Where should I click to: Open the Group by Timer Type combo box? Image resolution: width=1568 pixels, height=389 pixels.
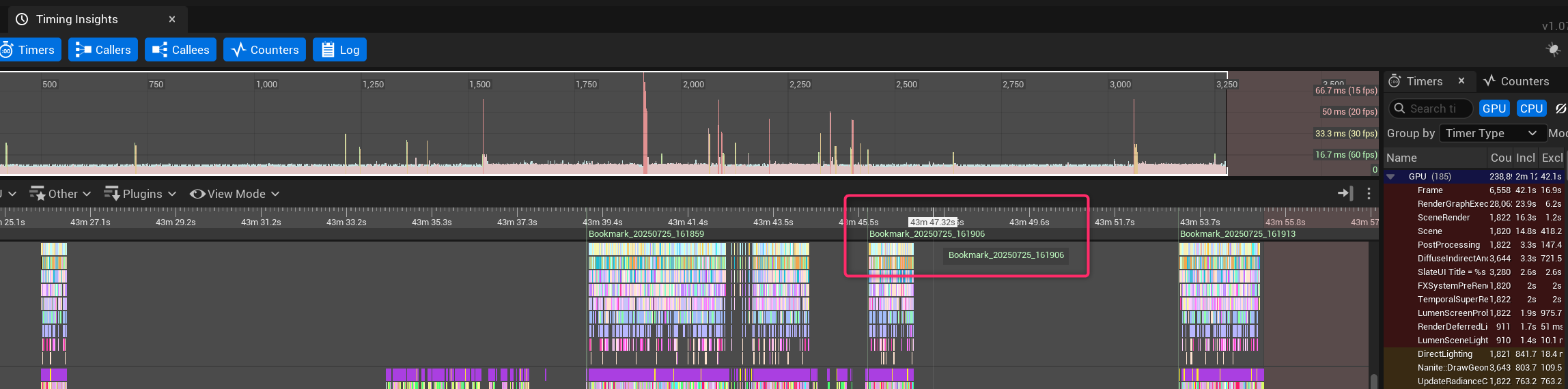click(1491, 133)
